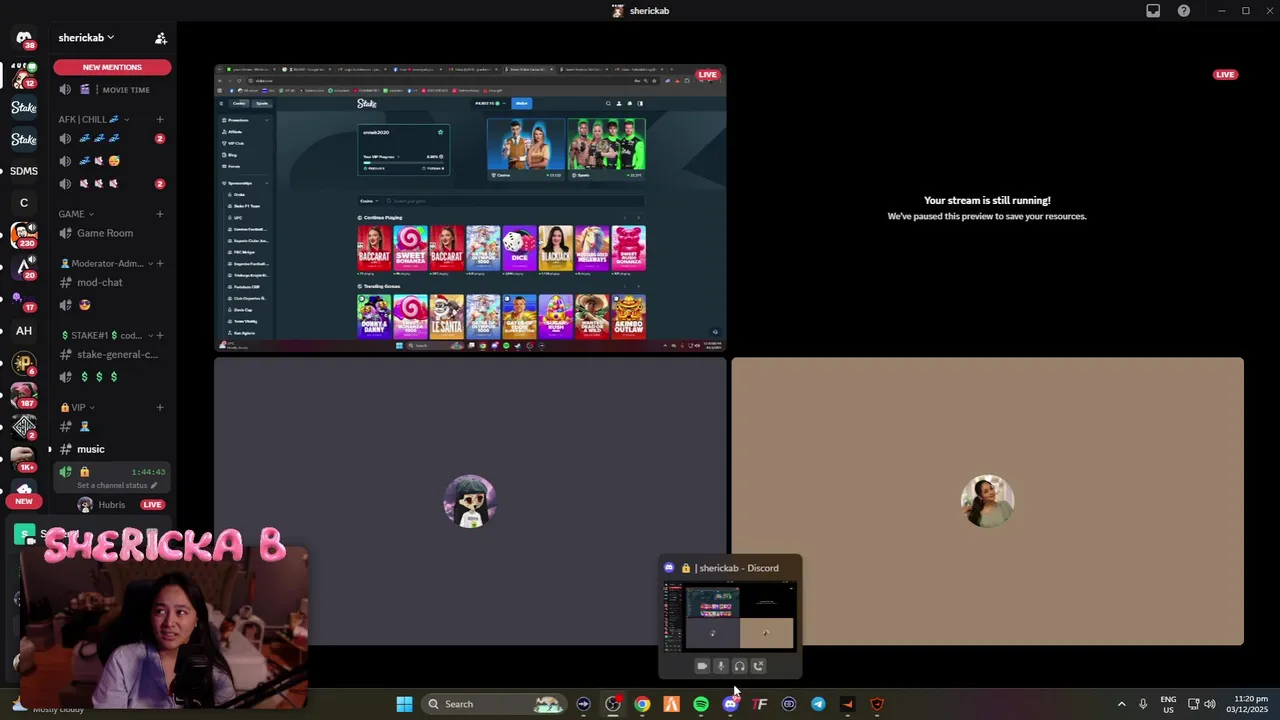
Task: Join the MOVIE TIME voice channel
Action: click(112, 90)
